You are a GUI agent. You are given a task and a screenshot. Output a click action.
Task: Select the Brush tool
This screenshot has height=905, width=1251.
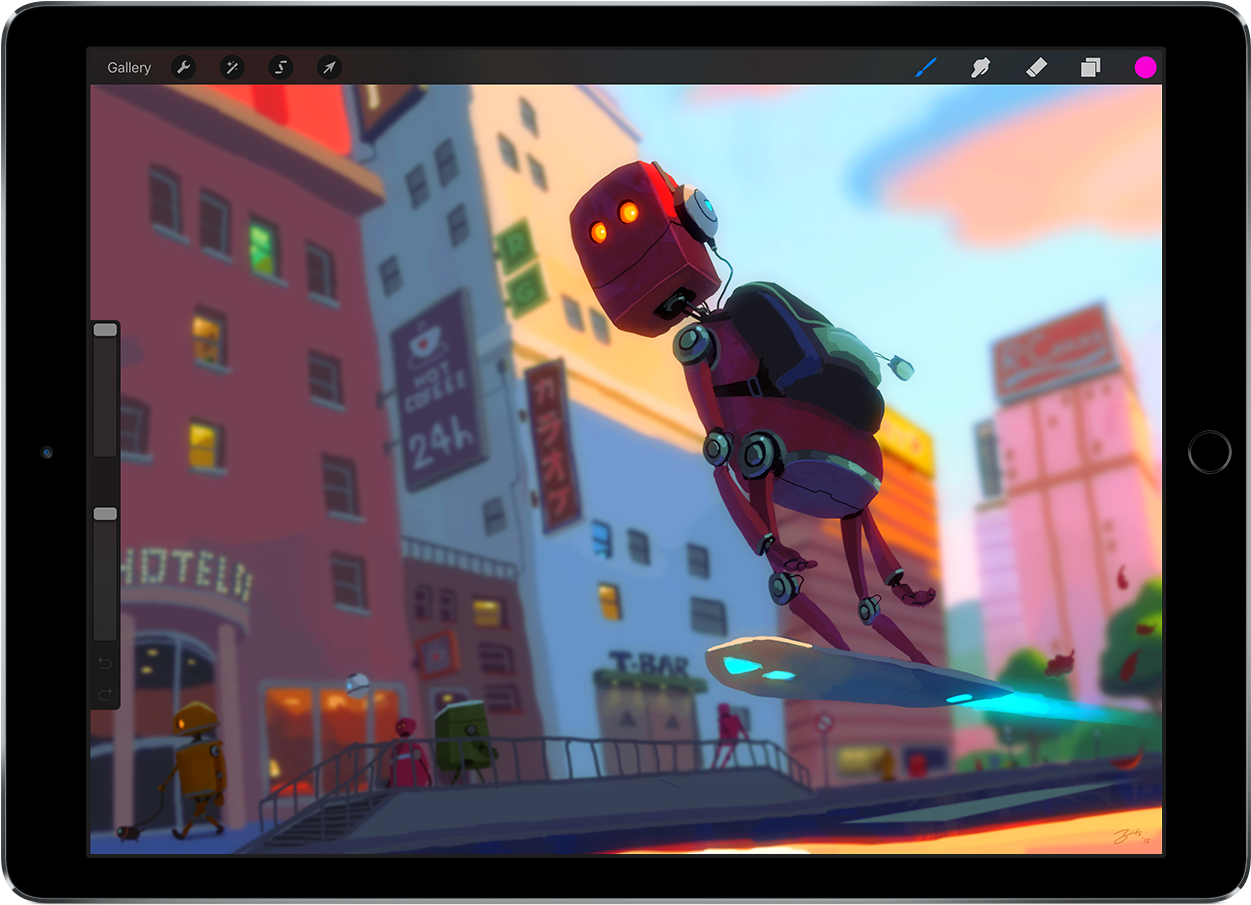click(926, 67)
